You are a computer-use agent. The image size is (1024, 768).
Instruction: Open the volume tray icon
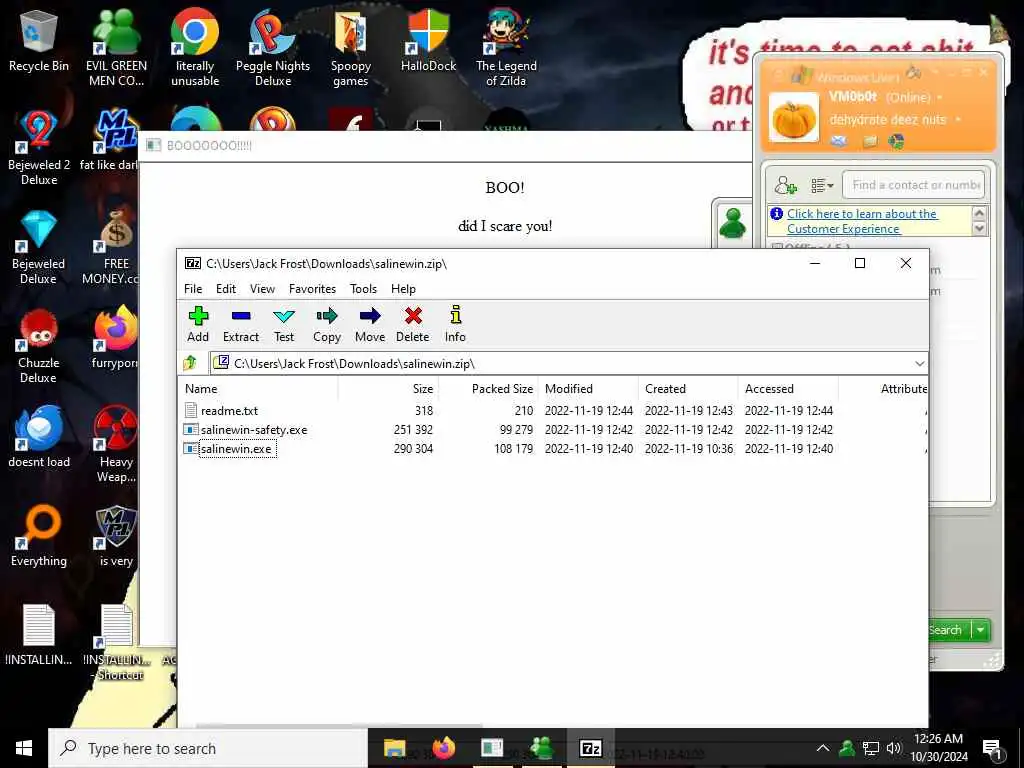click(x=894, y=748)
